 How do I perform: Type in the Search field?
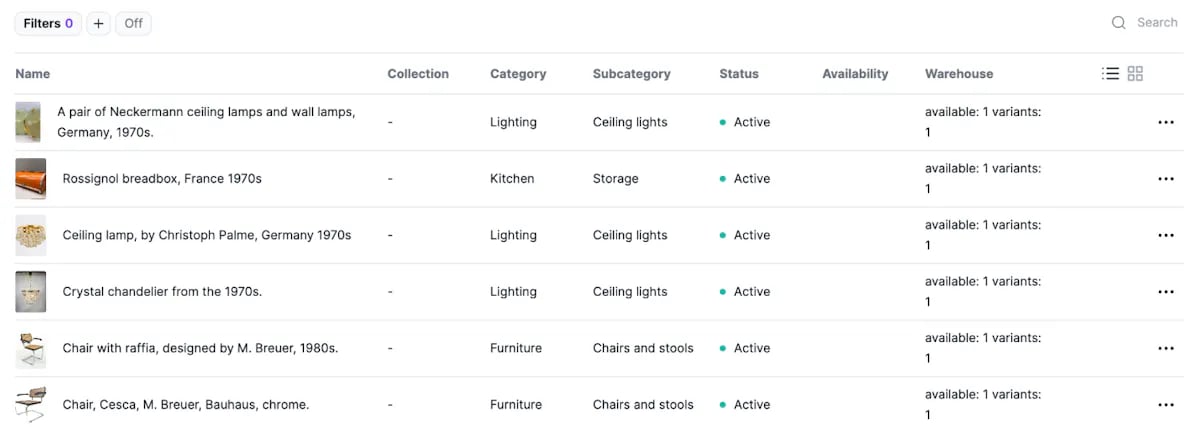coord(1157,23)
